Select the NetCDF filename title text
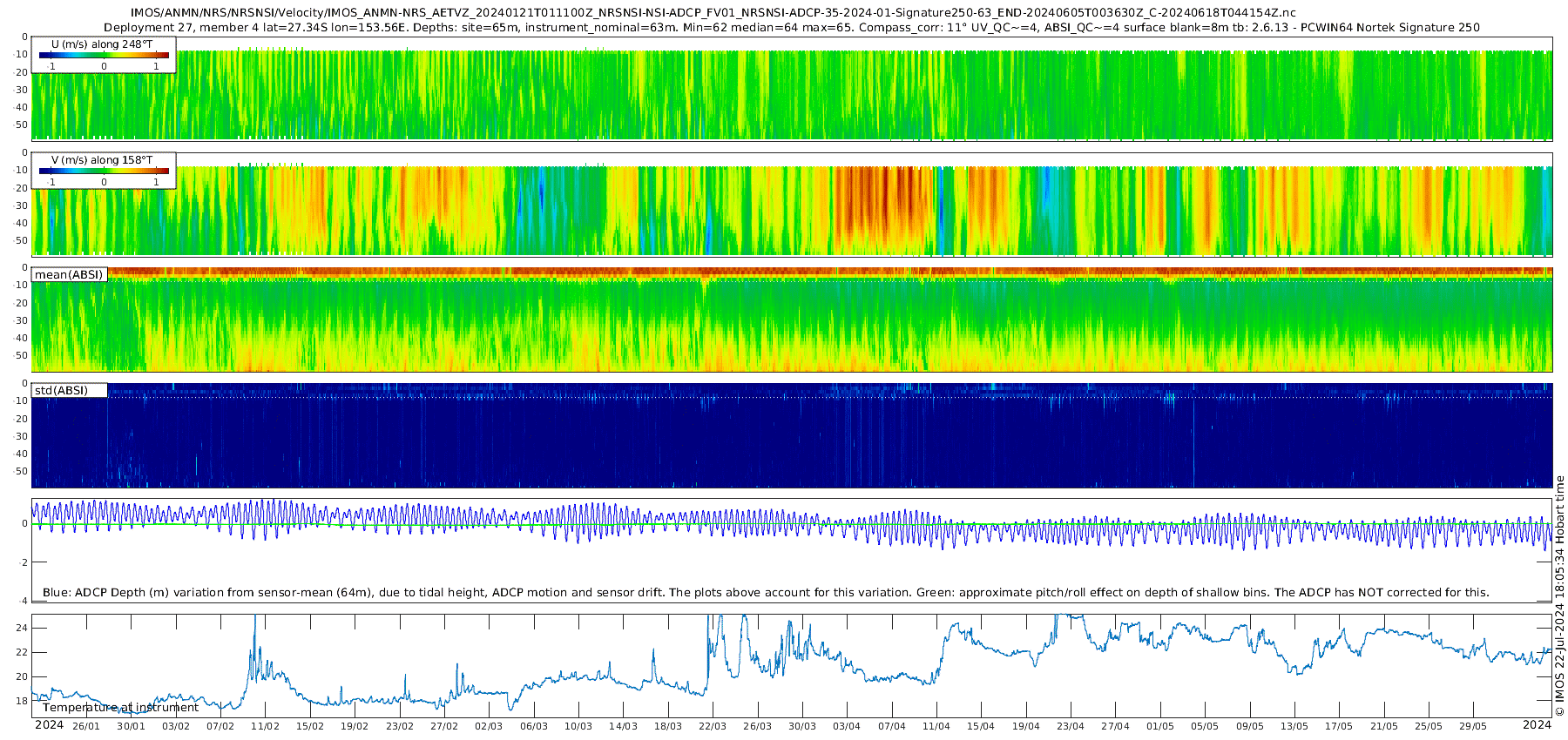This screenshot has width=1568, height=740. tap(713, 13)
